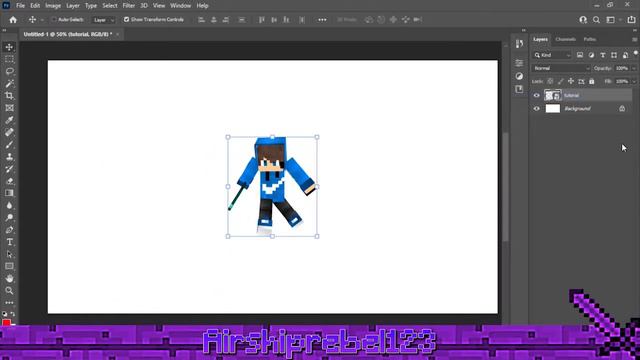
Task: Click align right edges icon
Action: tap(226, 20)
